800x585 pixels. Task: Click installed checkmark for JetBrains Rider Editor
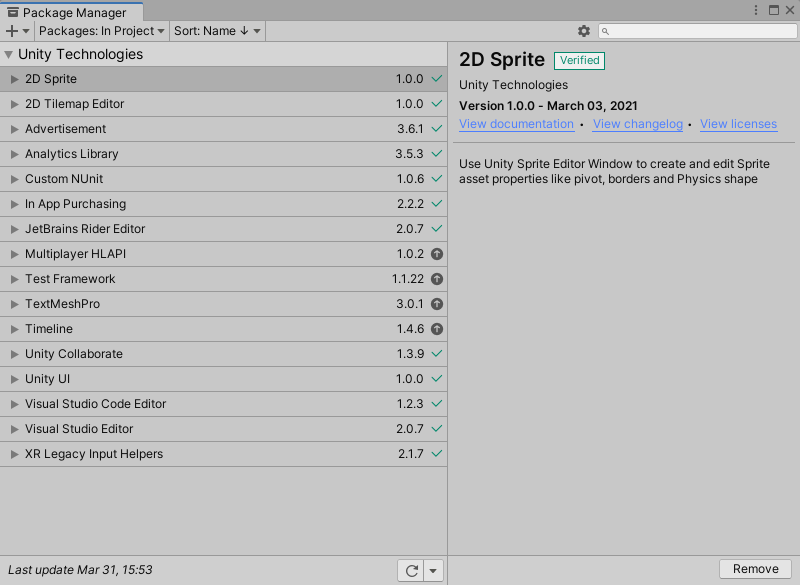[437, 228]
